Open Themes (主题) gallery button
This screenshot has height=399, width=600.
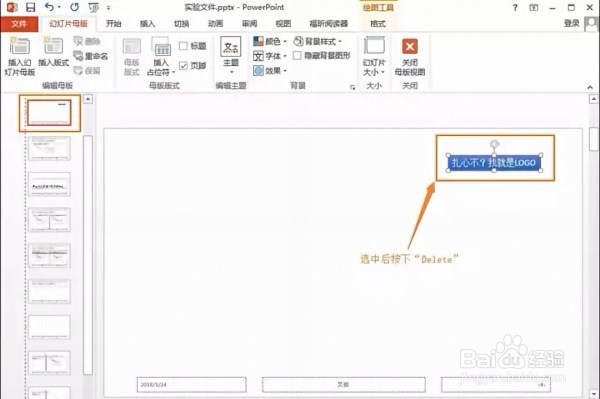click(231, 55)
